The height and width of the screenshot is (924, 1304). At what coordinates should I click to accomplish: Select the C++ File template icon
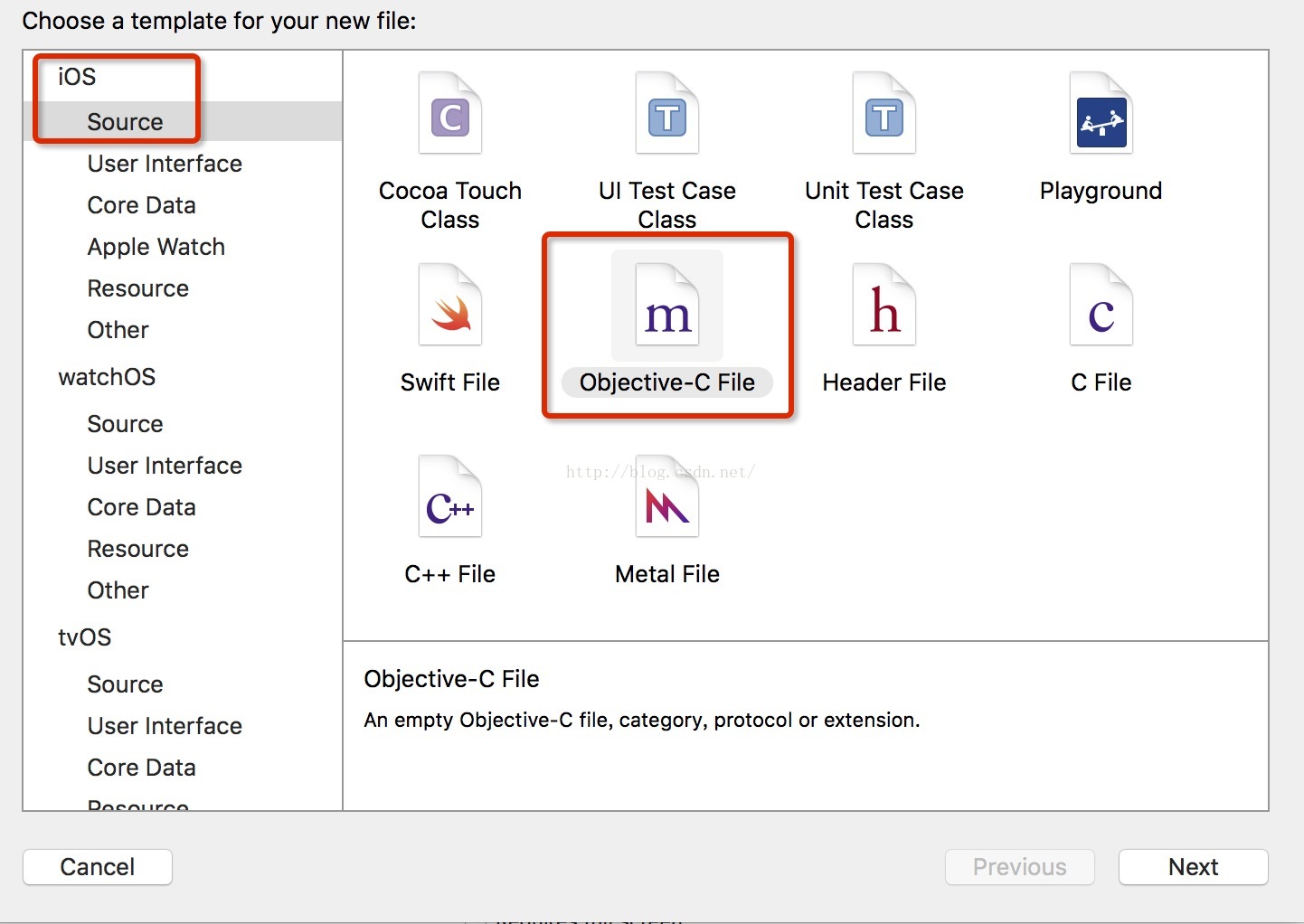pos(450,497)
